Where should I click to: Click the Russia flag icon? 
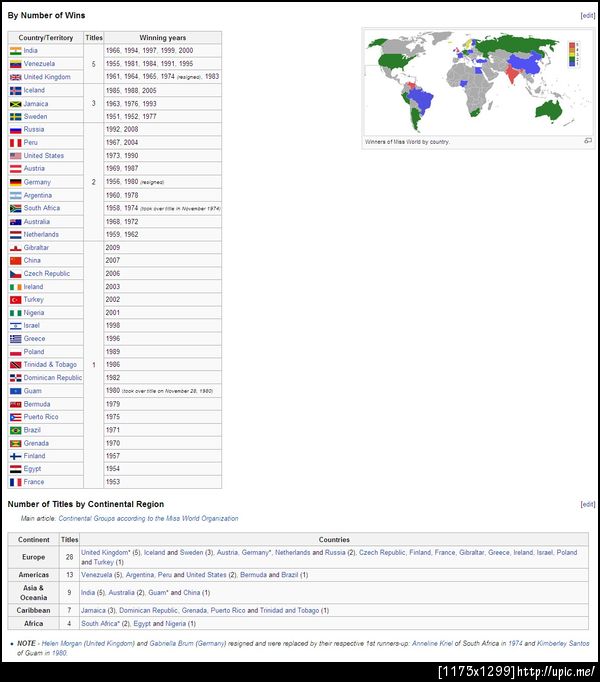[16, 130]
